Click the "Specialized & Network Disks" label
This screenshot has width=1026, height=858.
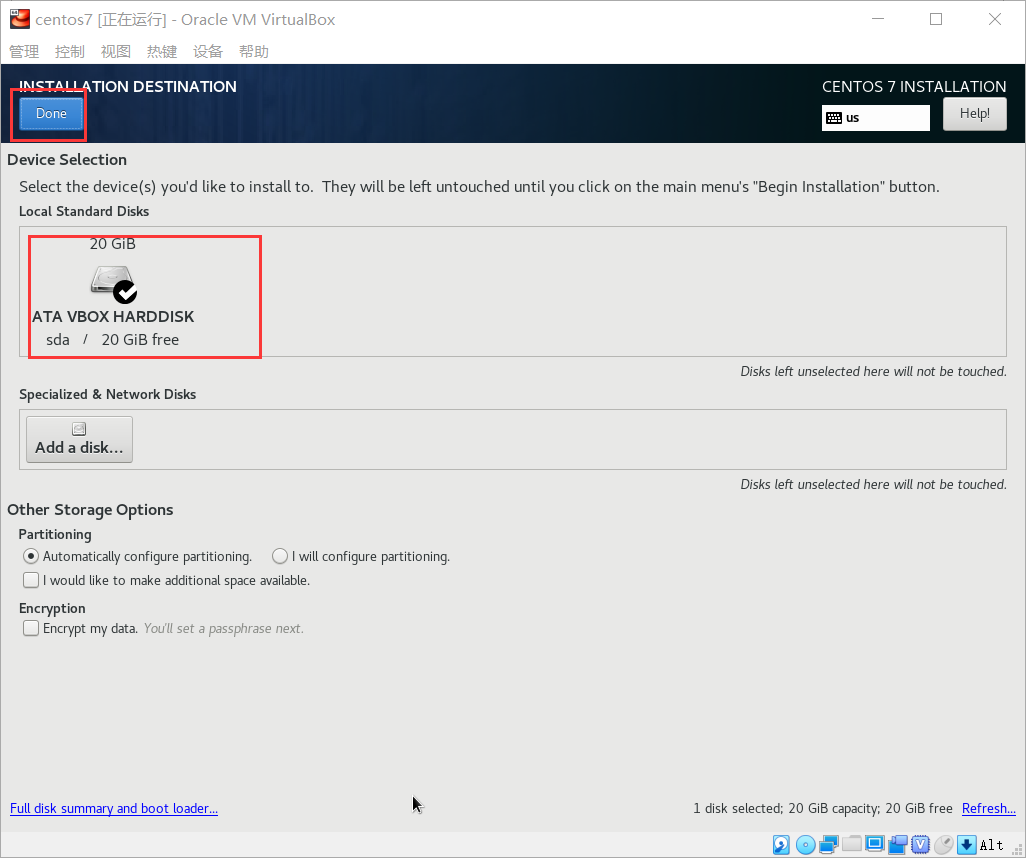pos(107,395)
